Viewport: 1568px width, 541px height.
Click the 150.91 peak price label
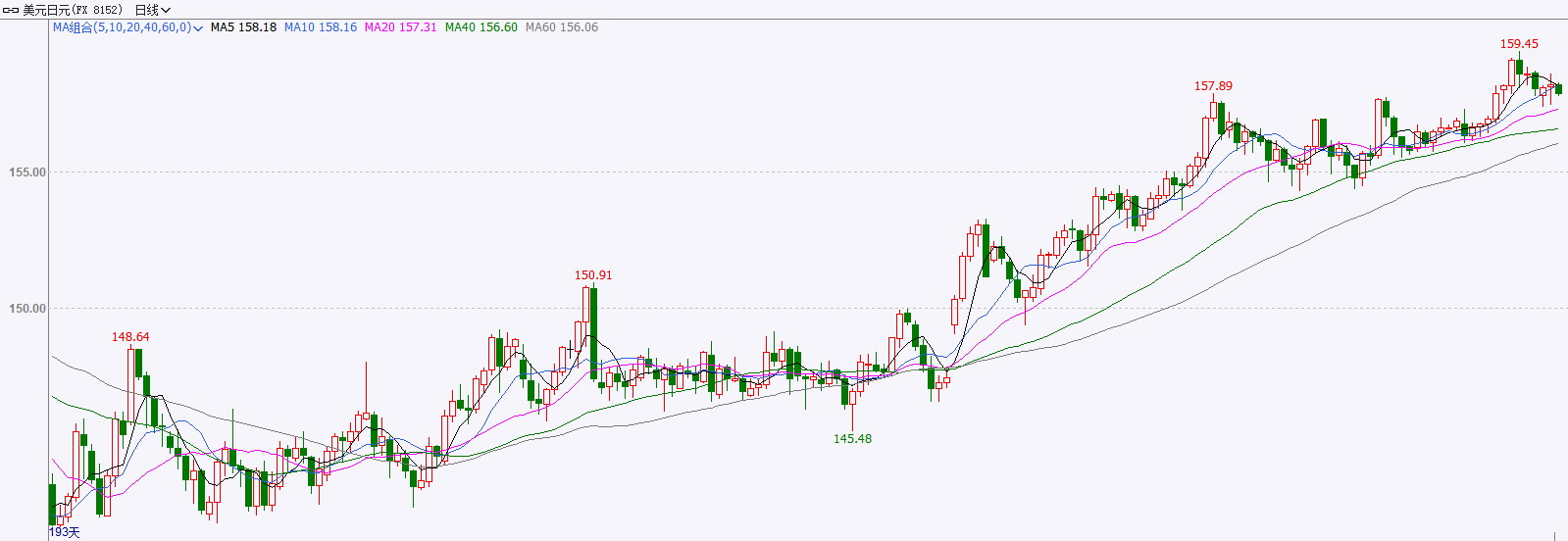pyautogui.click(x=593, y=275)
